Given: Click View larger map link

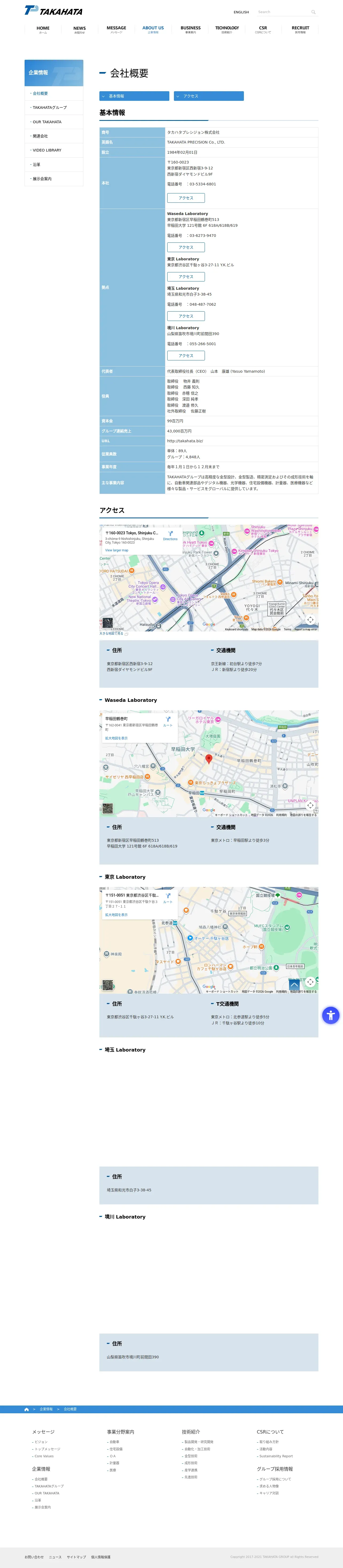Looking at the screenshot, I should (x=116, y=550).
